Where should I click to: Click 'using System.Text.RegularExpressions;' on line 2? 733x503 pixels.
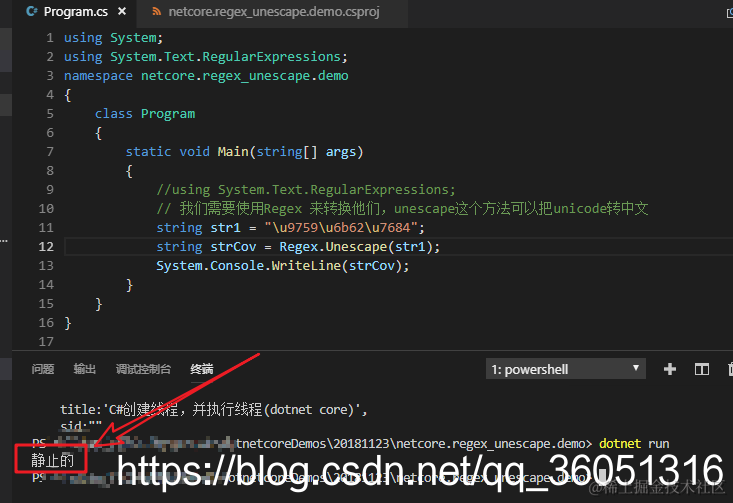coord(206,57)
